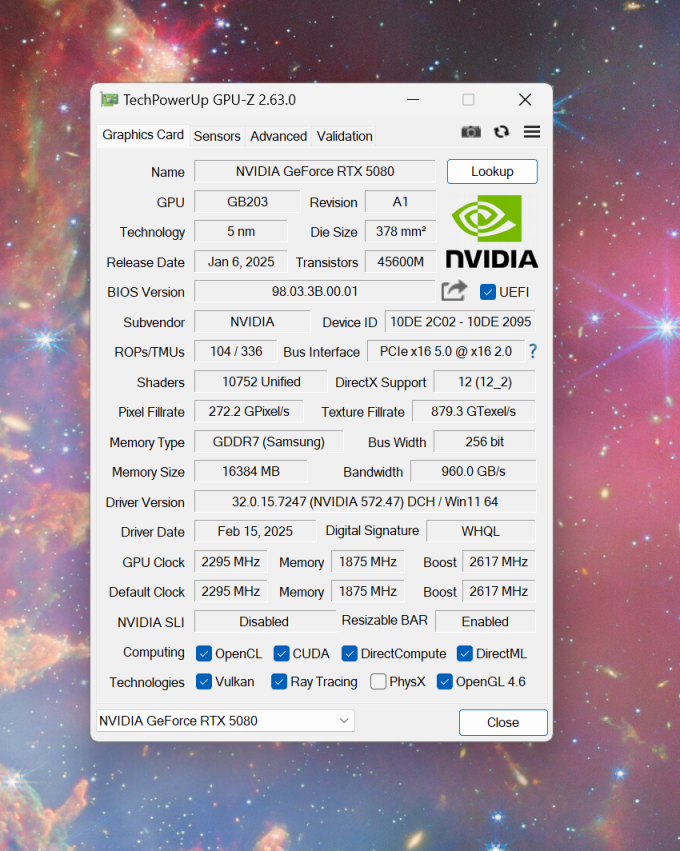Click the TechPowerUp GPU-Z 2.63.0 title text
680x851 pixels.
209,100
